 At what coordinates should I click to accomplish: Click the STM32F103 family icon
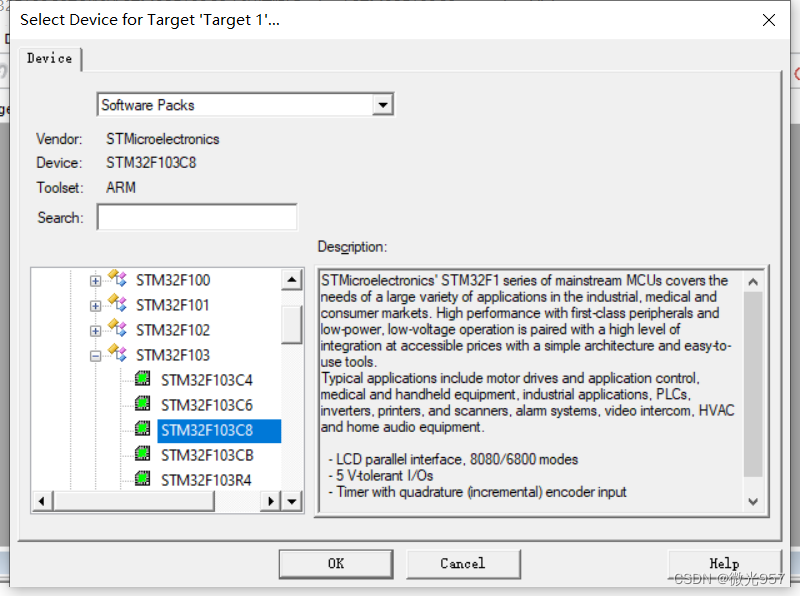(x=117, y=354)
